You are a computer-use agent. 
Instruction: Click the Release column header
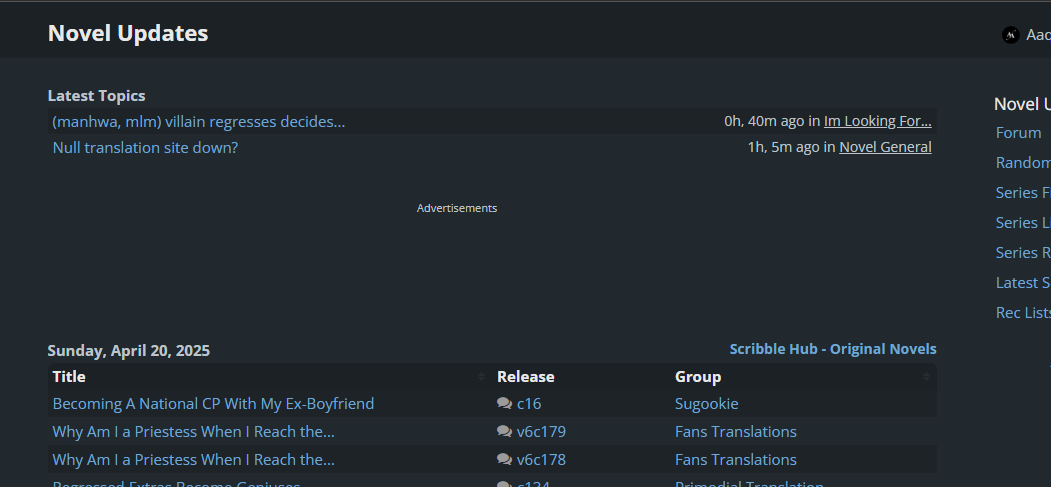525,377
